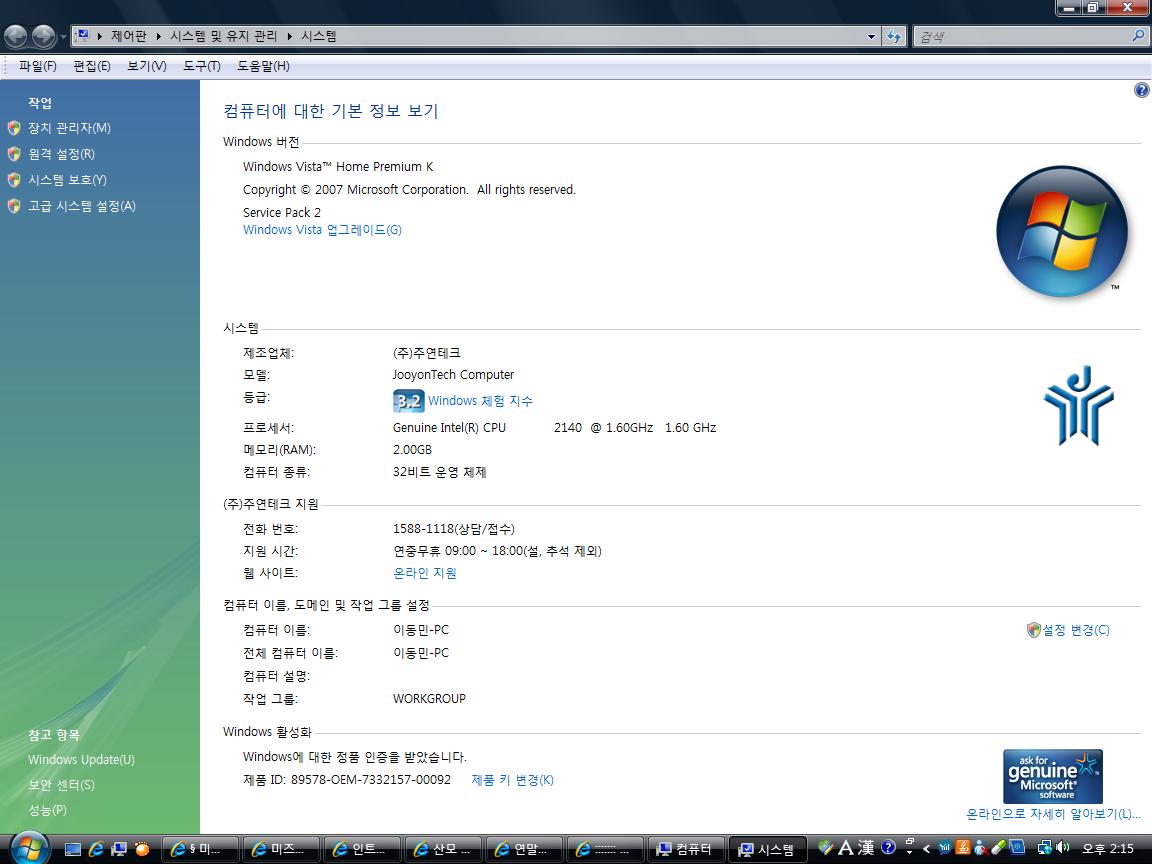Screen dimensions: 1152x864
Task: Open the address bar history dropdown
Action: pos(871,36)
